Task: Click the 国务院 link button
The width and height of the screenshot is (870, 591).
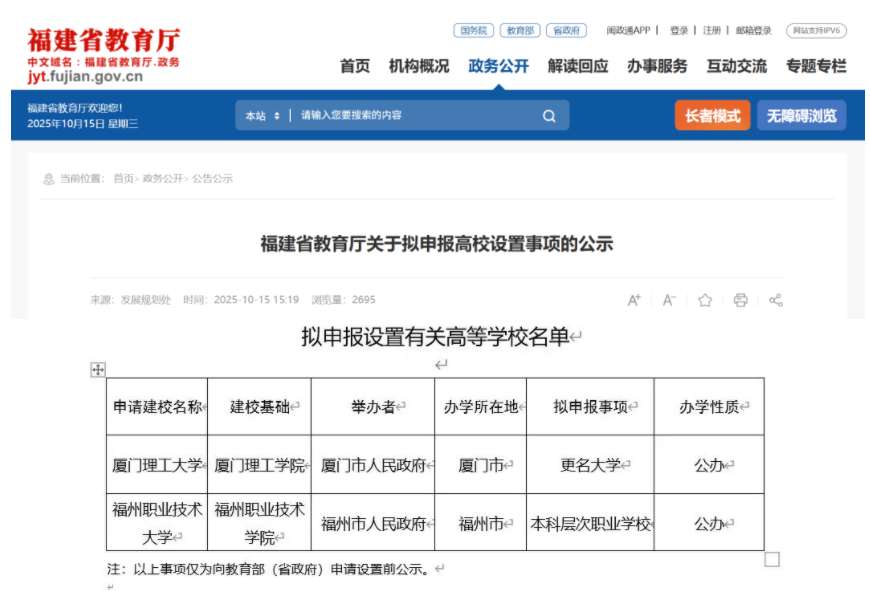Action: tap(473, 31)
